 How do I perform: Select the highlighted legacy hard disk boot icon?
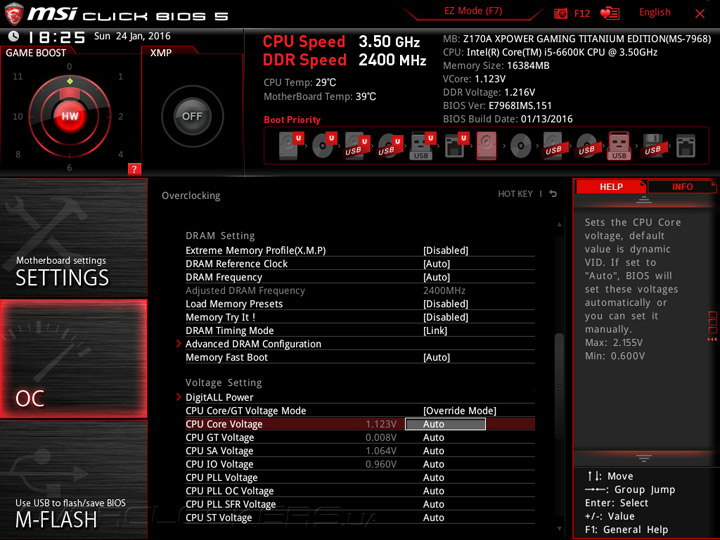(x=486, y=146)
